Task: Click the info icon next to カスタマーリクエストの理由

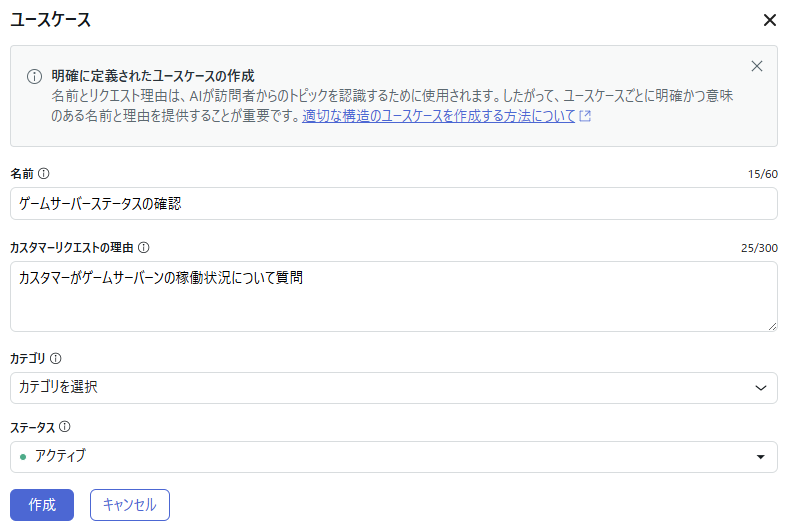Action: [x=144, y=247]
